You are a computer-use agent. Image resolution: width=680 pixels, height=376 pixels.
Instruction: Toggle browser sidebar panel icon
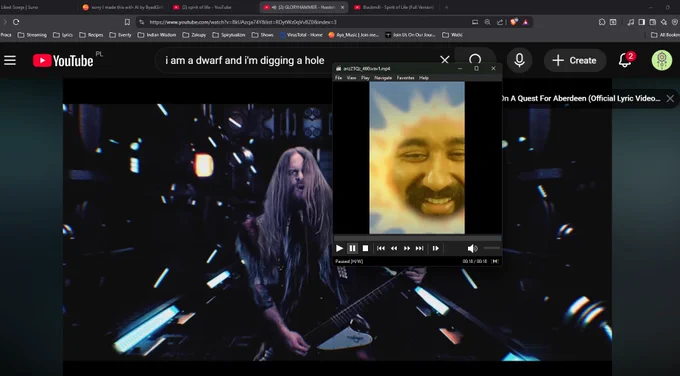click(x=641, y=22)
